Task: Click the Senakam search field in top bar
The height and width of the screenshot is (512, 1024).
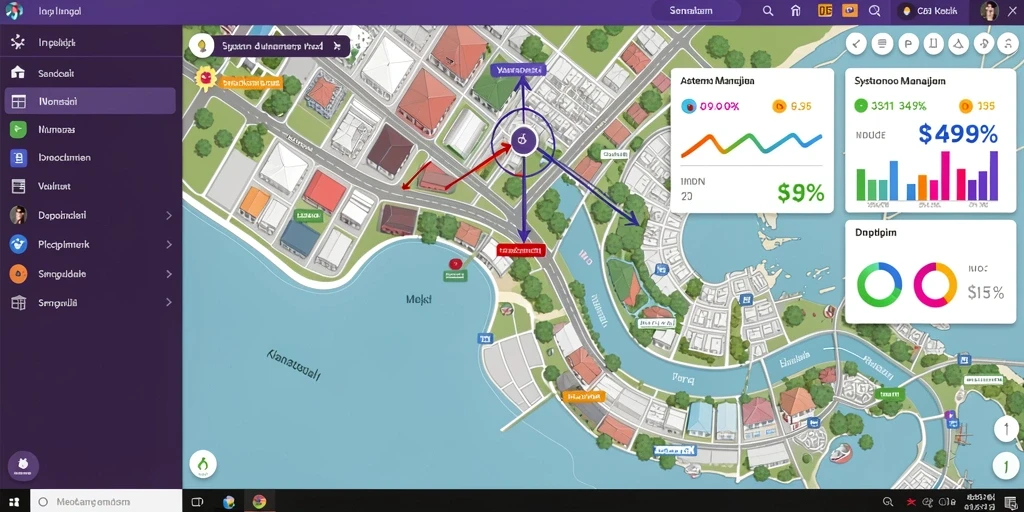Action: [696, 10]
